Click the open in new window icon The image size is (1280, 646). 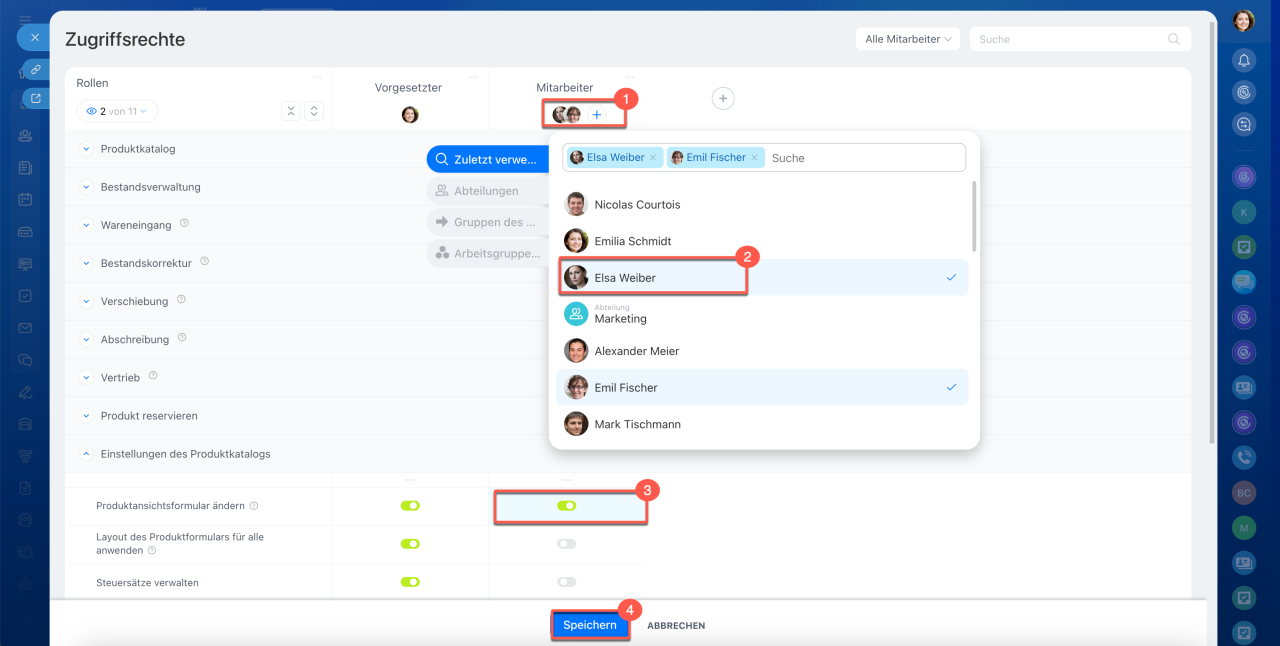click(x=35, y=98)
